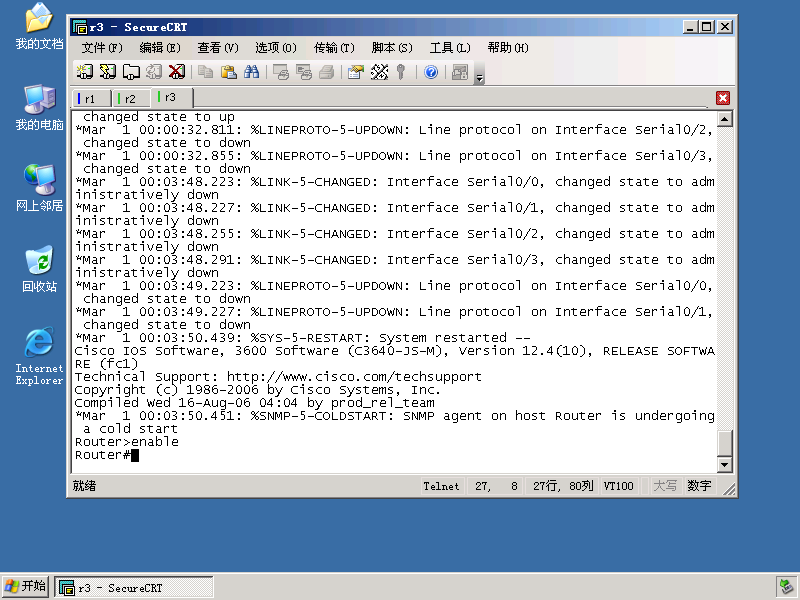Click the Quick Connect lightning icon
This screenshot has width=800, height=600.
pyautogui.click(x=108, y=72)
